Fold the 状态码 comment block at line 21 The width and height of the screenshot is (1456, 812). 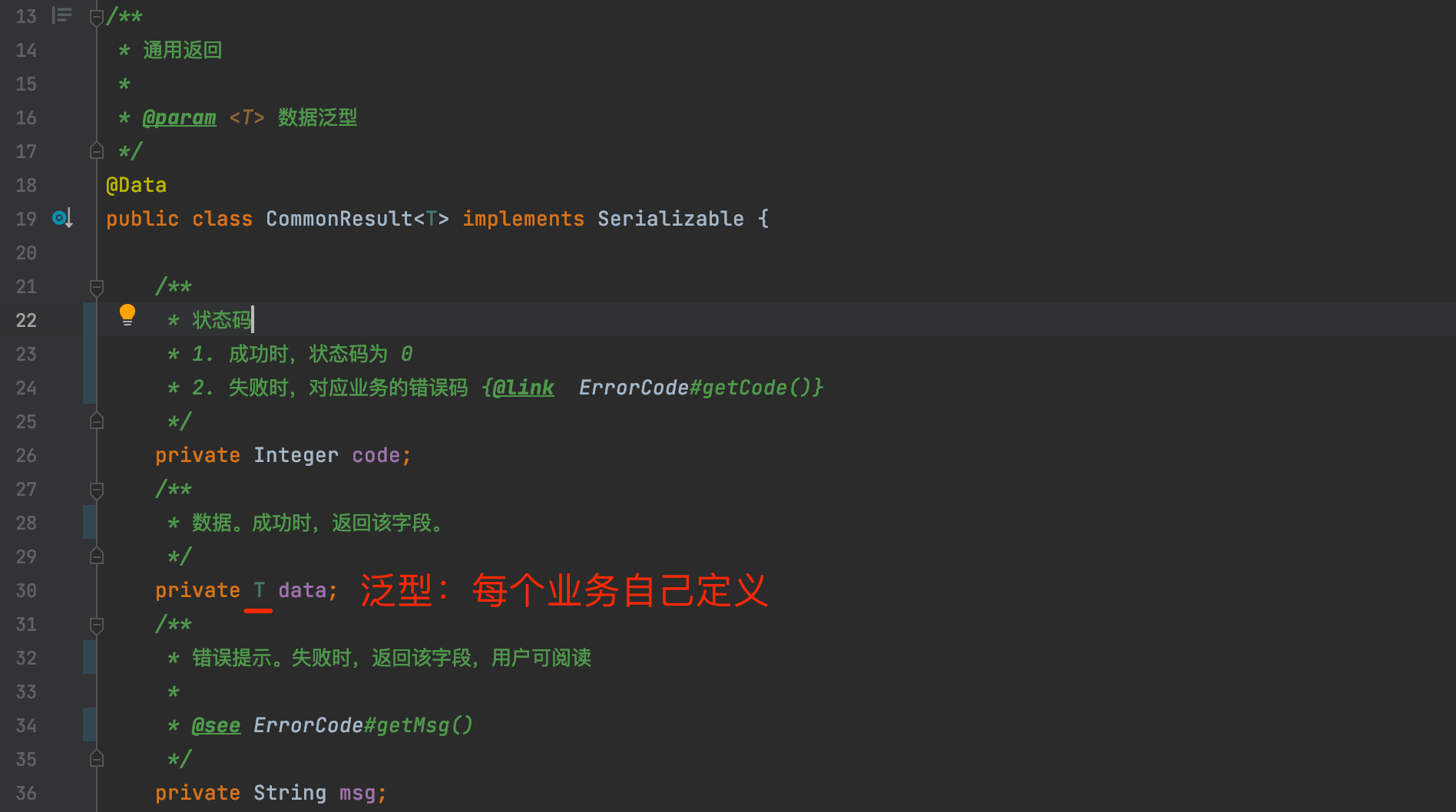[x=97, y=288]
